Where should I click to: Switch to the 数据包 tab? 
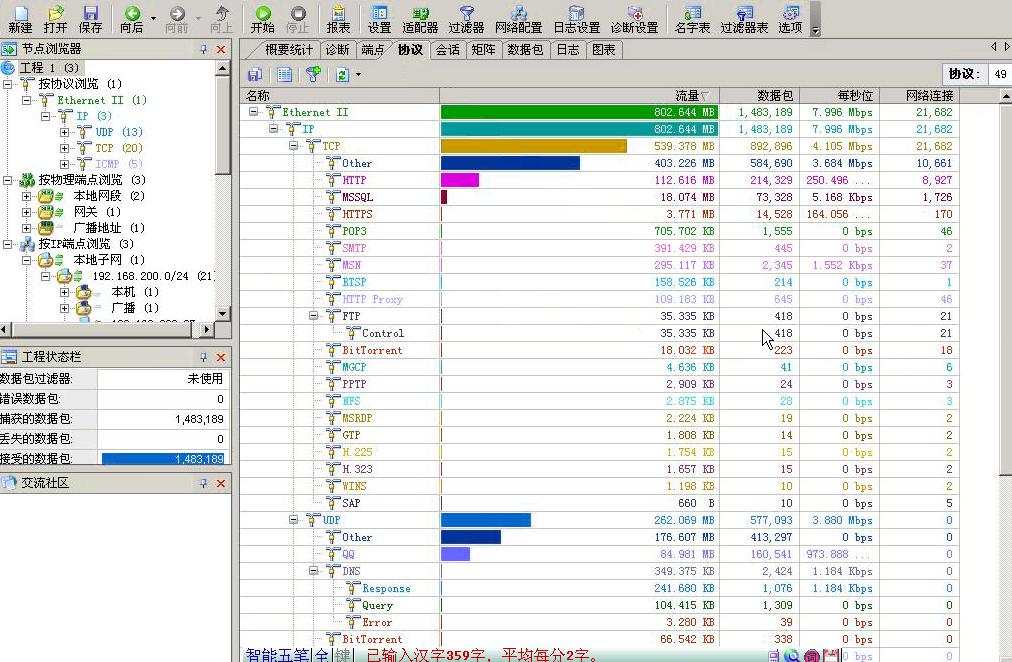[x=525, y=49]
